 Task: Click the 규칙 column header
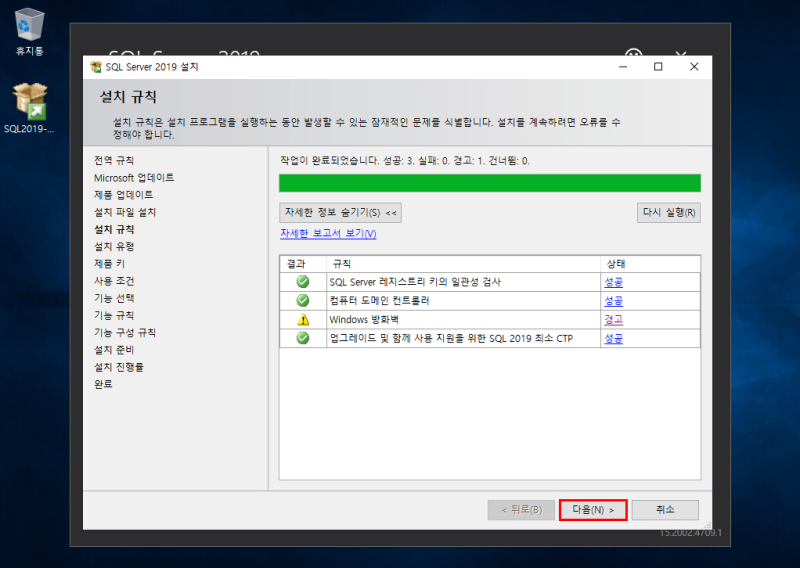pos(463,264)
